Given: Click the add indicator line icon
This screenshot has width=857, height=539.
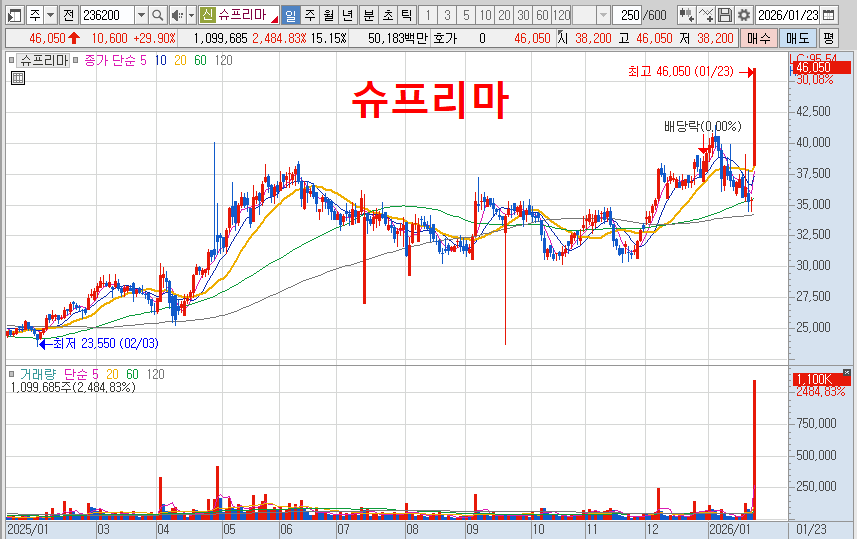Looking at the screenshot, I should click(x=706, y=15).
